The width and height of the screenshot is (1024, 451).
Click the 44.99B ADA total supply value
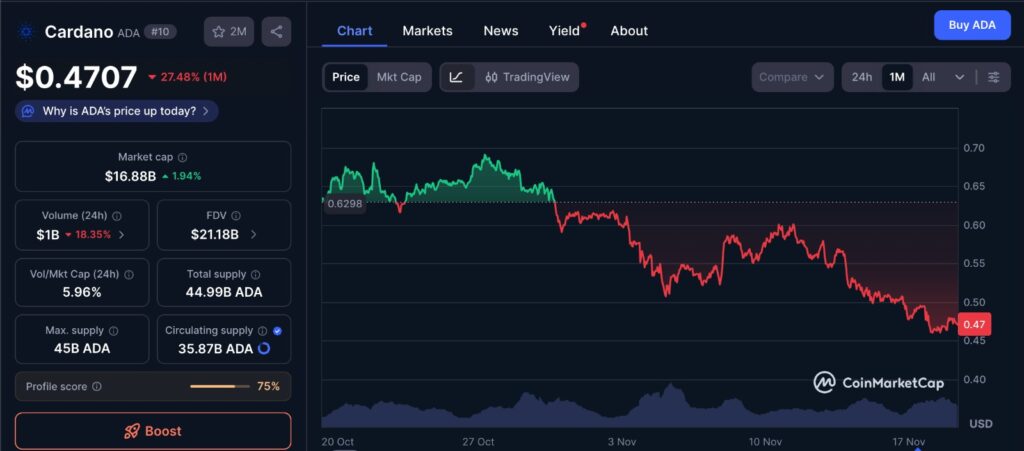224,292
